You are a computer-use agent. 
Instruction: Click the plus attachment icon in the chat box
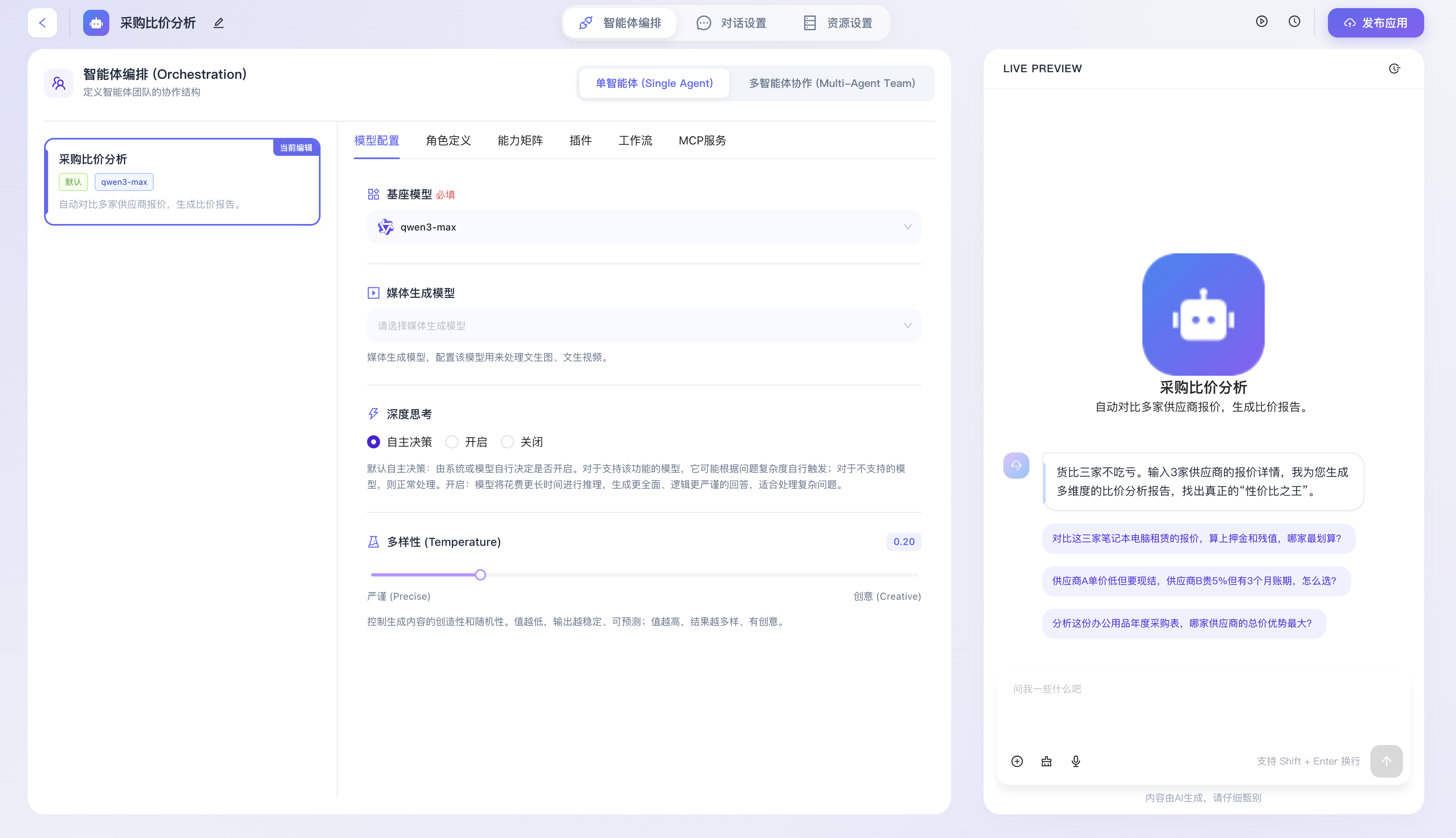pos(1017,761)
